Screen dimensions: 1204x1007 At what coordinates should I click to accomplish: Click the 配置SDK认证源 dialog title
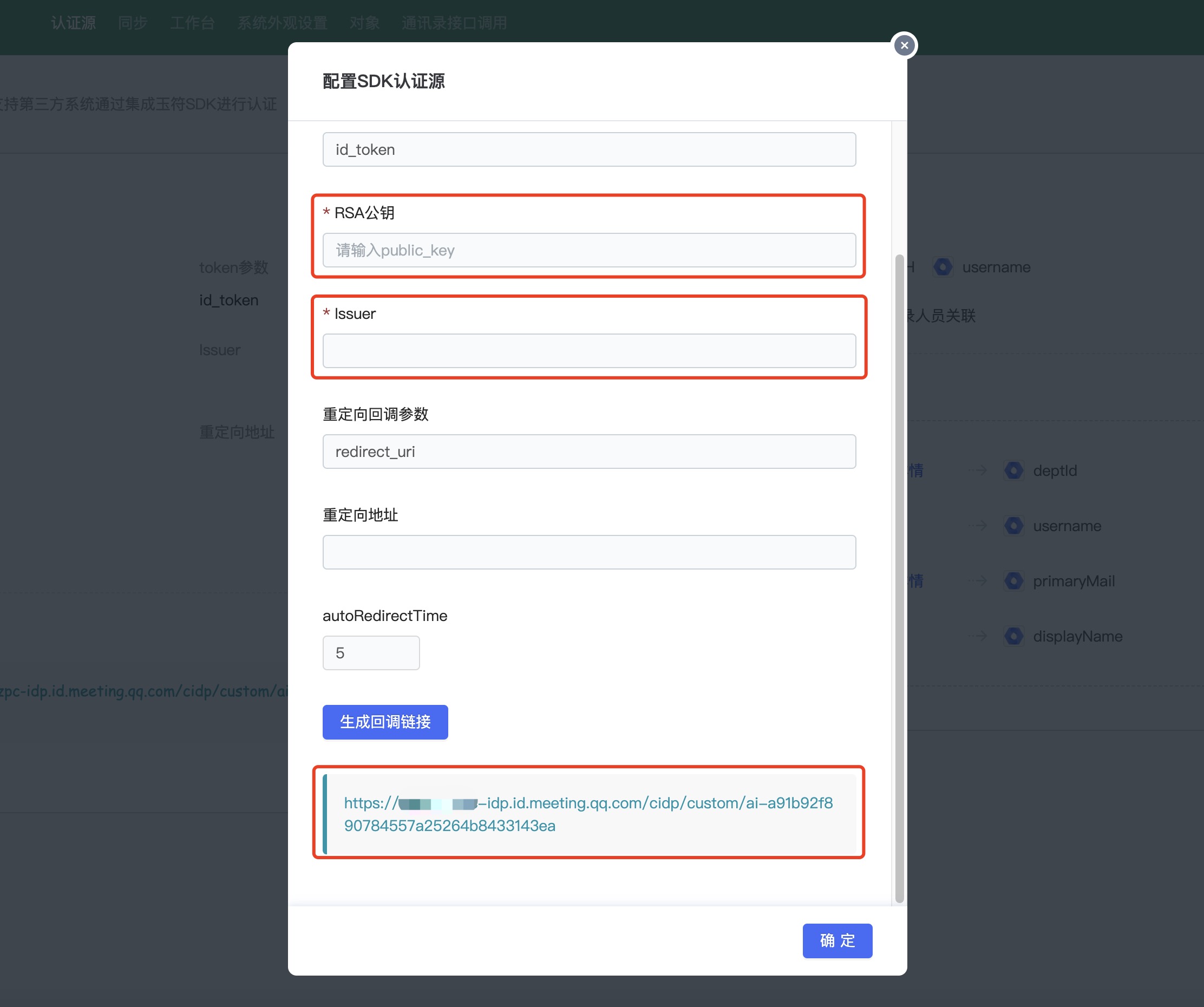[384, 81]
